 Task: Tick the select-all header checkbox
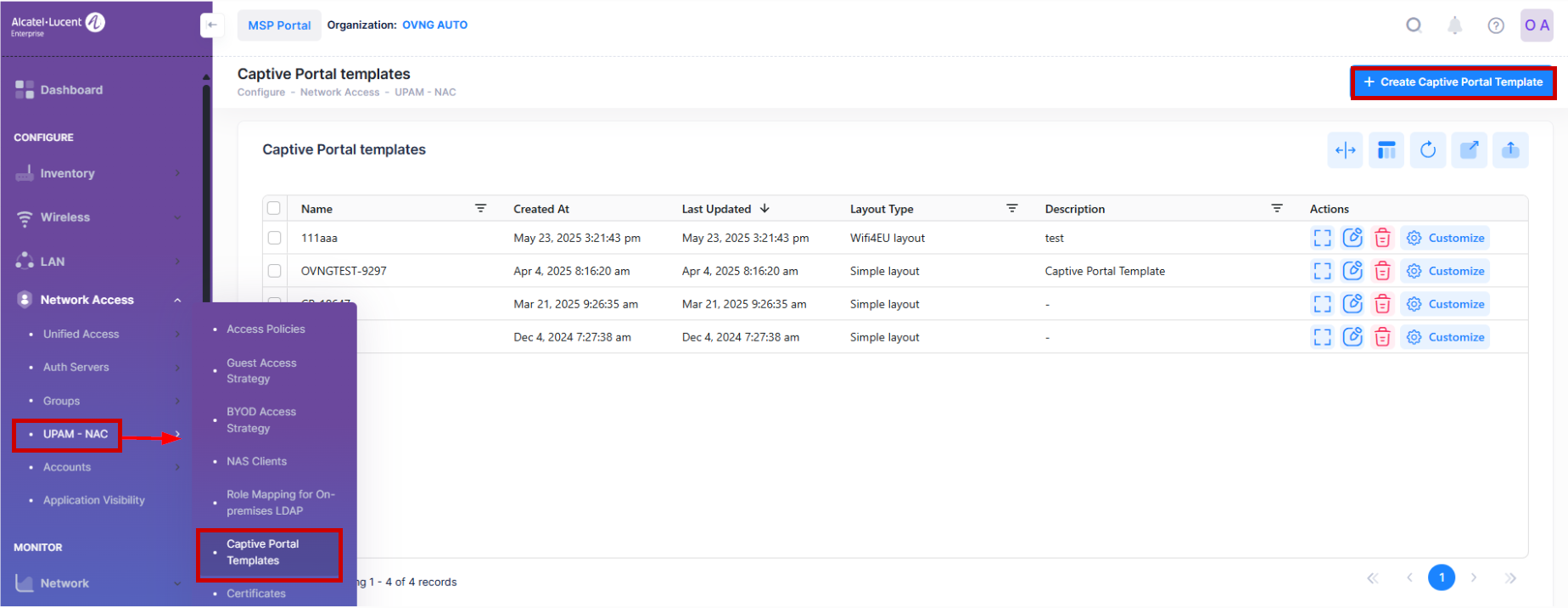(x=274, y=209)
